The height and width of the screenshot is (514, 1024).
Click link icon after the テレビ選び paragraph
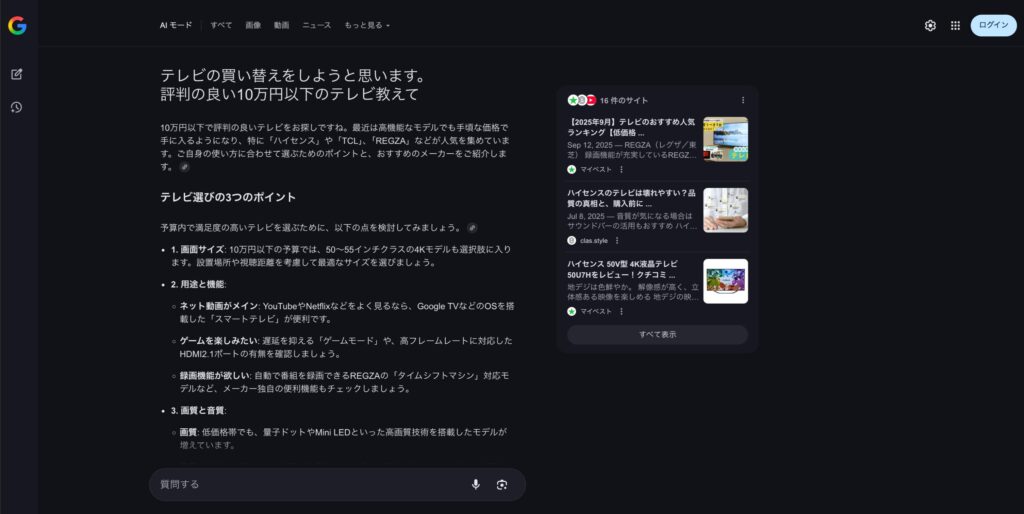(x=472, y=227)
